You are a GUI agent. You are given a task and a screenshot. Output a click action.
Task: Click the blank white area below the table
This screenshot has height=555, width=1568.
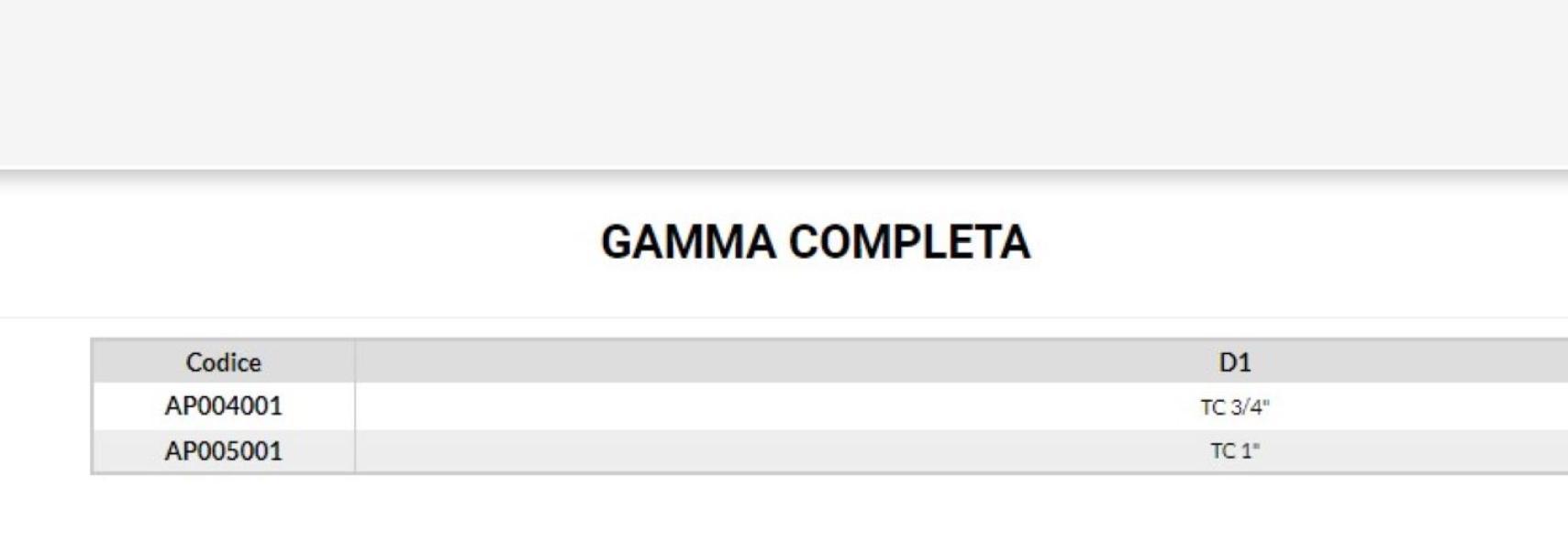point(784,516)
